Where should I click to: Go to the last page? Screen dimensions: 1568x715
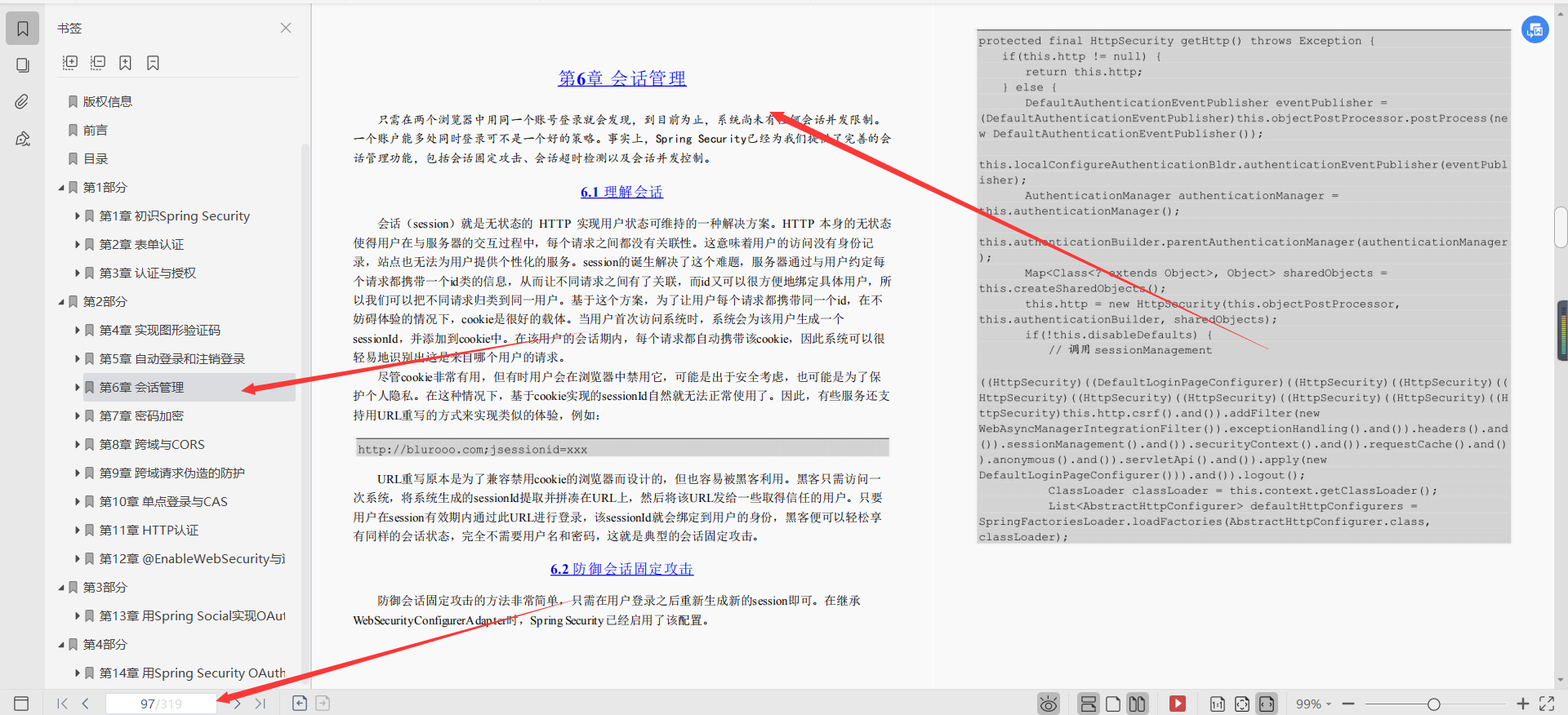coord(261,704)
